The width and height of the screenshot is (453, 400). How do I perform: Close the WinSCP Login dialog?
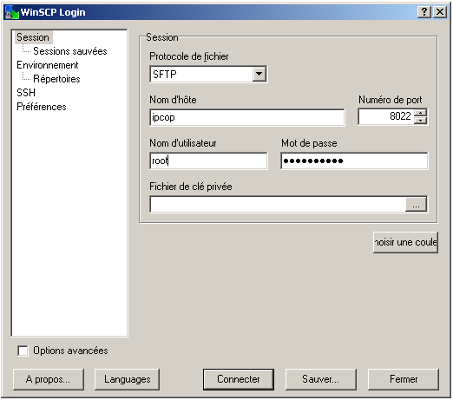point(440,12)
